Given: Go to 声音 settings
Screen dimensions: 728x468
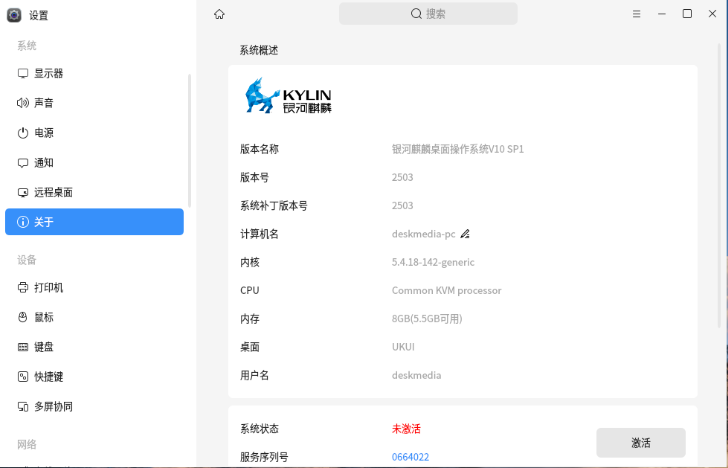Looking at the screenshot, I should pos(94,103).
